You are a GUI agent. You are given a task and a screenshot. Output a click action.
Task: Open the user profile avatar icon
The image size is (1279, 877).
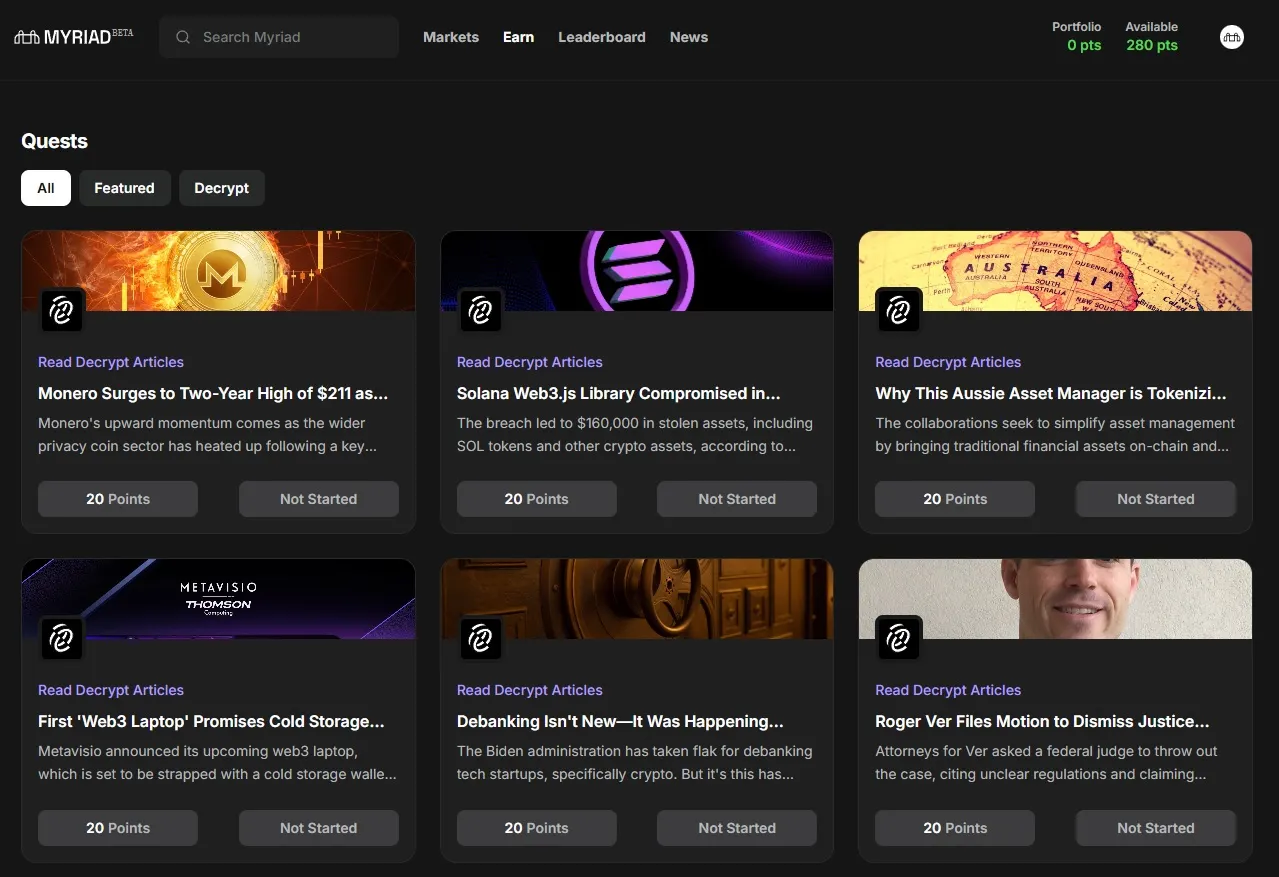point(1231,37)
